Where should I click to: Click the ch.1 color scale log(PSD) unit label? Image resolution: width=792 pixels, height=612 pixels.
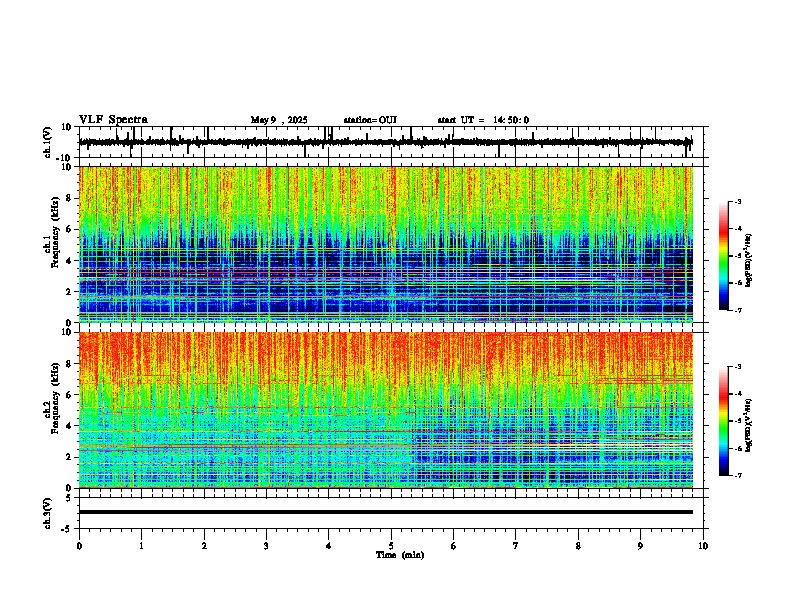(748, 260)
